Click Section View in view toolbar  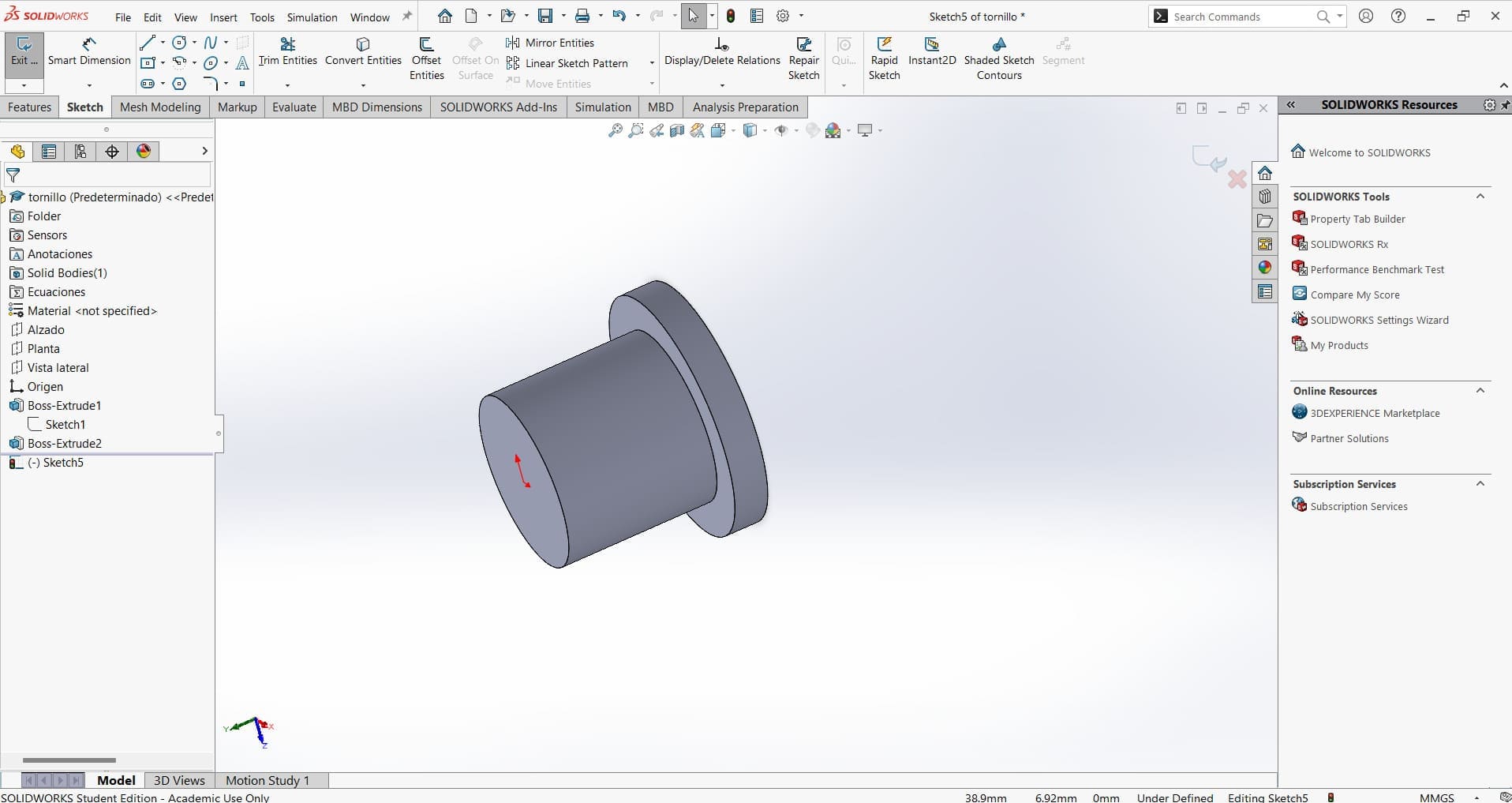point(677,130)
